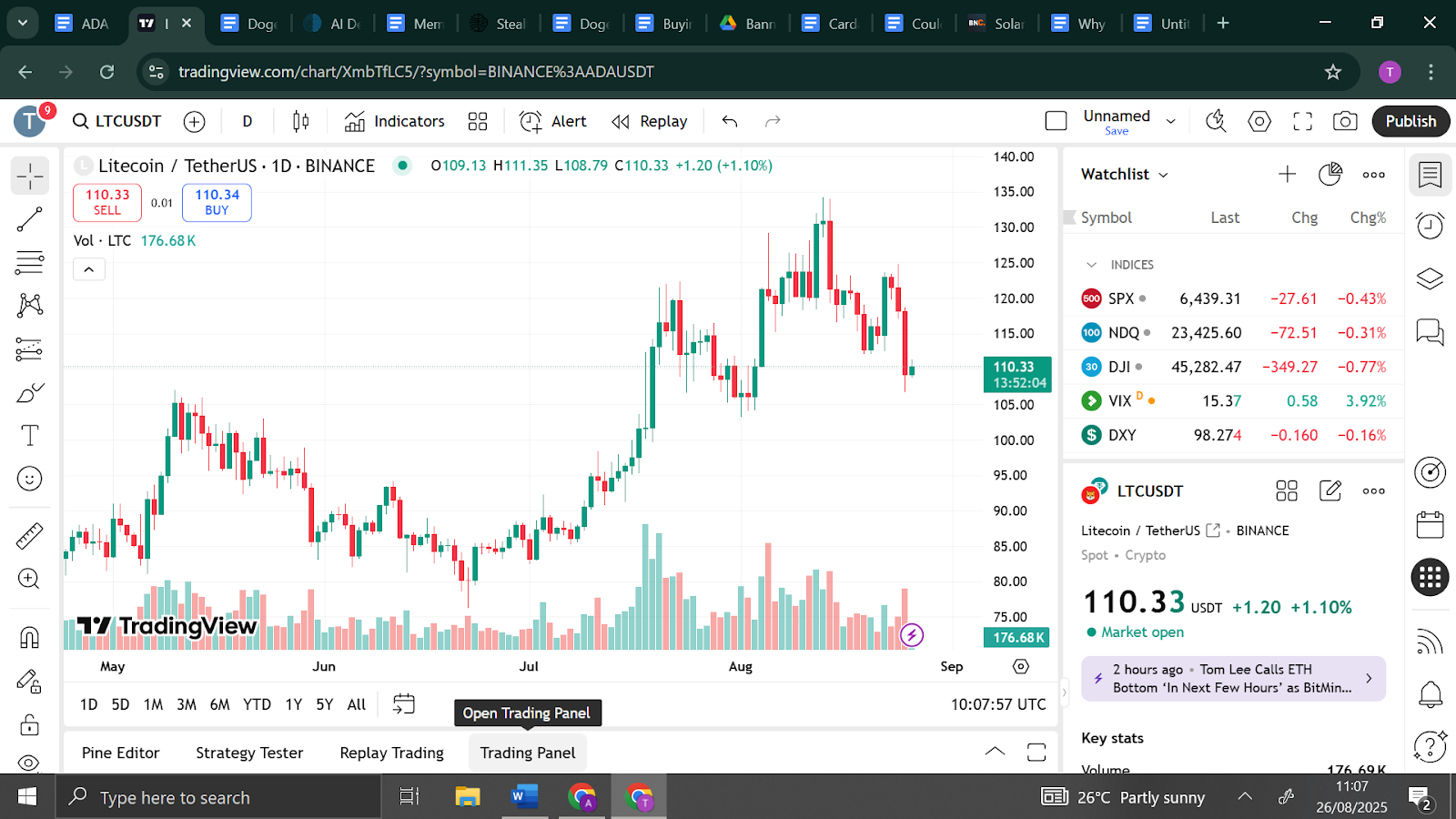Open the emoji icons tool
The width and height of the screenshot is (1456, 819).
click(x=30, y=479)
